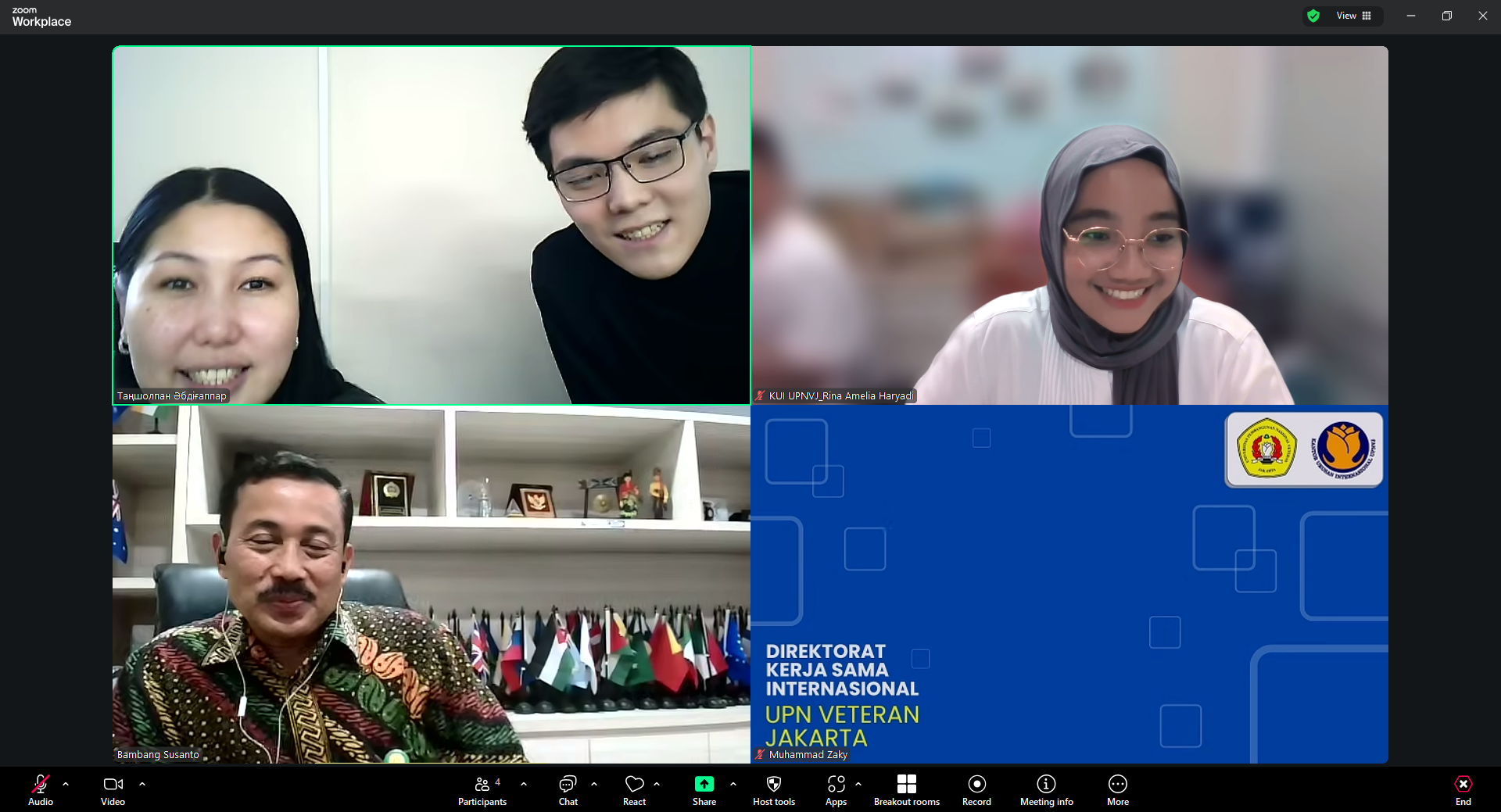Open Host tools shield icon
Screen dimensions: 1501x812
[x=773, y=789]
